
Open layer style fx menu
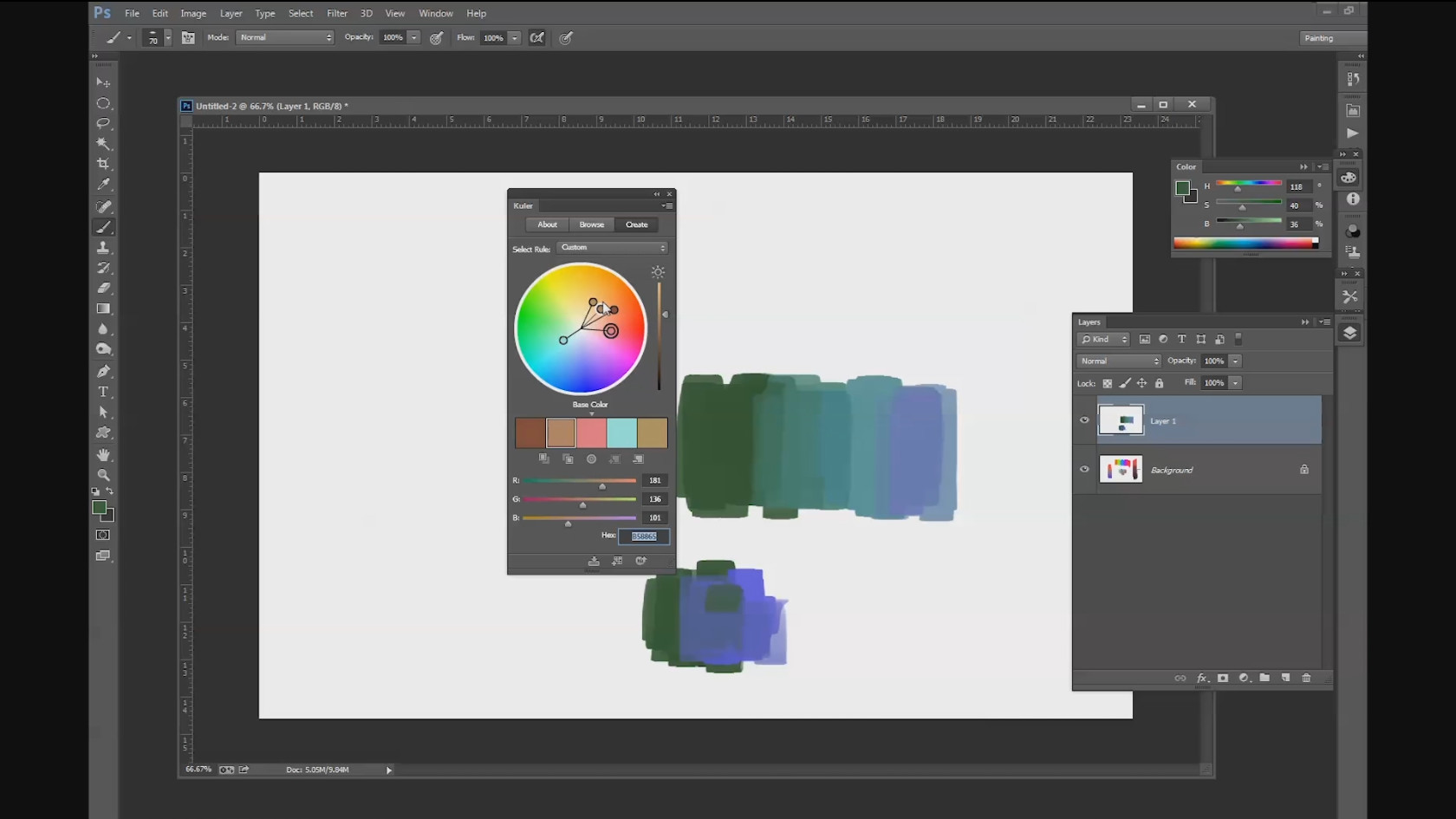click(1201, 678)
